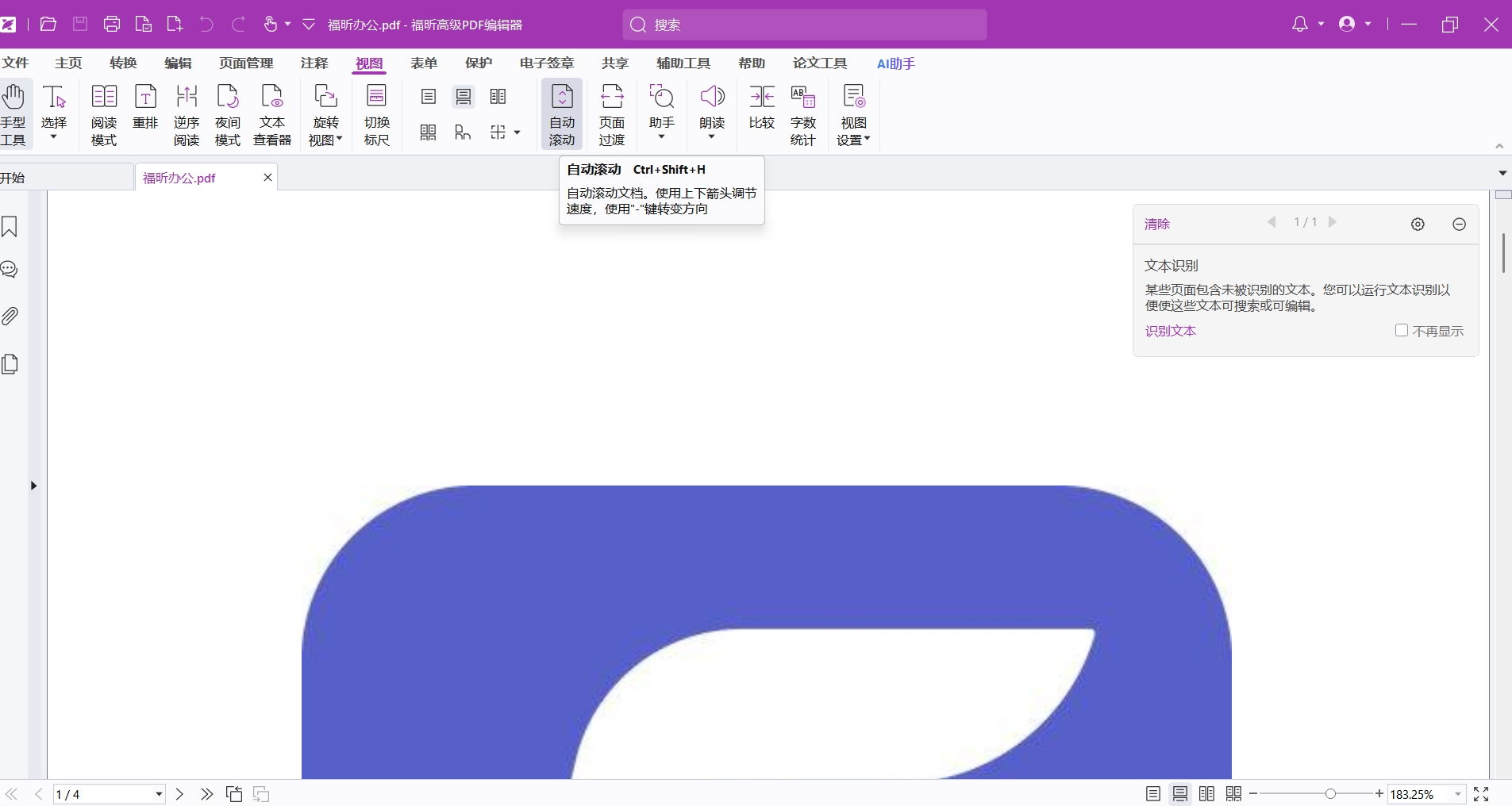Expand the Read Aloud (朗读) dropdown
This screenshot has width=1512, height=806.
pos(712,137)
